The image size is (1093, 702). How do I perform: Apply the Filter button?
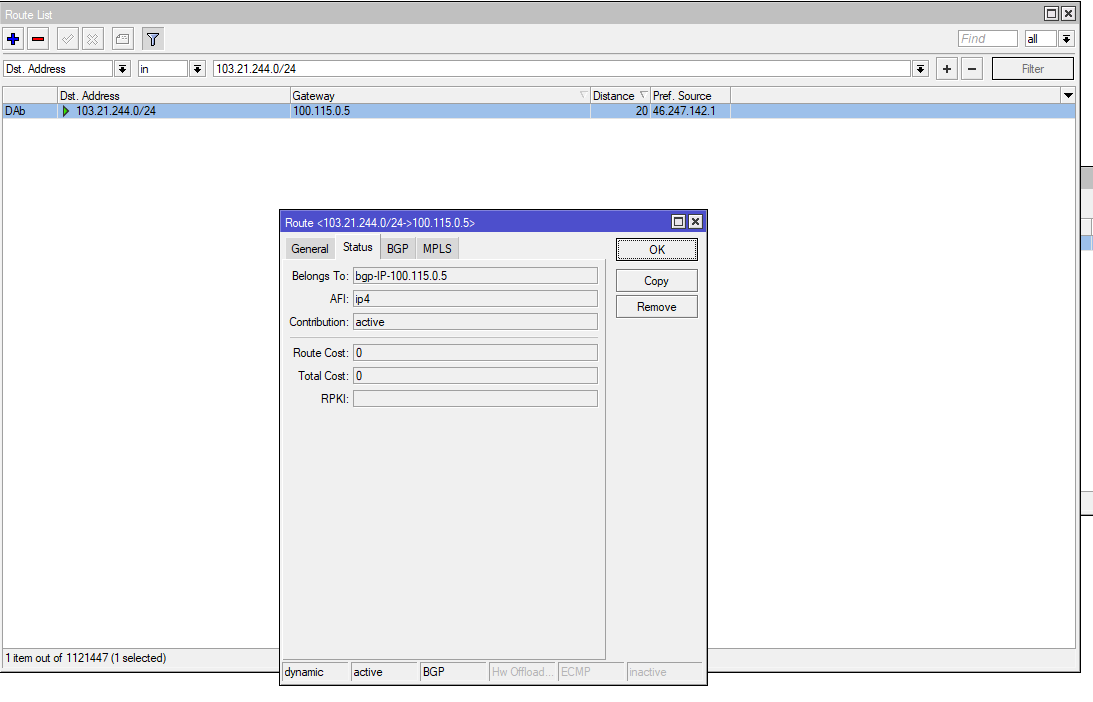click(1032, 69)
